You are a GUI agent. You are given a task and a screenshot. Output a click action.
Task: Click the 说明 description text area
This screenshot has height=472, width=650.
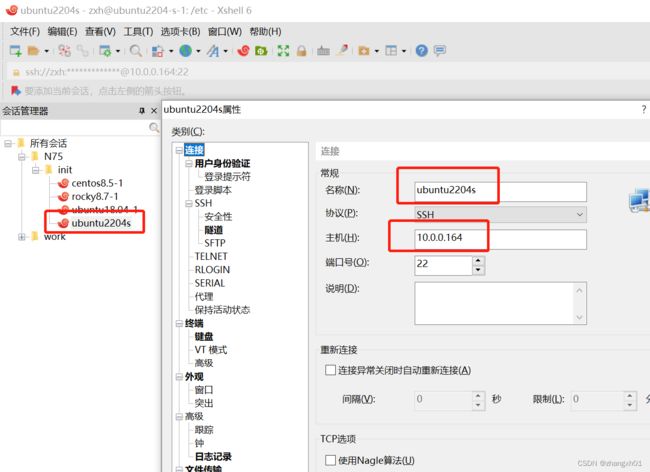[500, 303]
